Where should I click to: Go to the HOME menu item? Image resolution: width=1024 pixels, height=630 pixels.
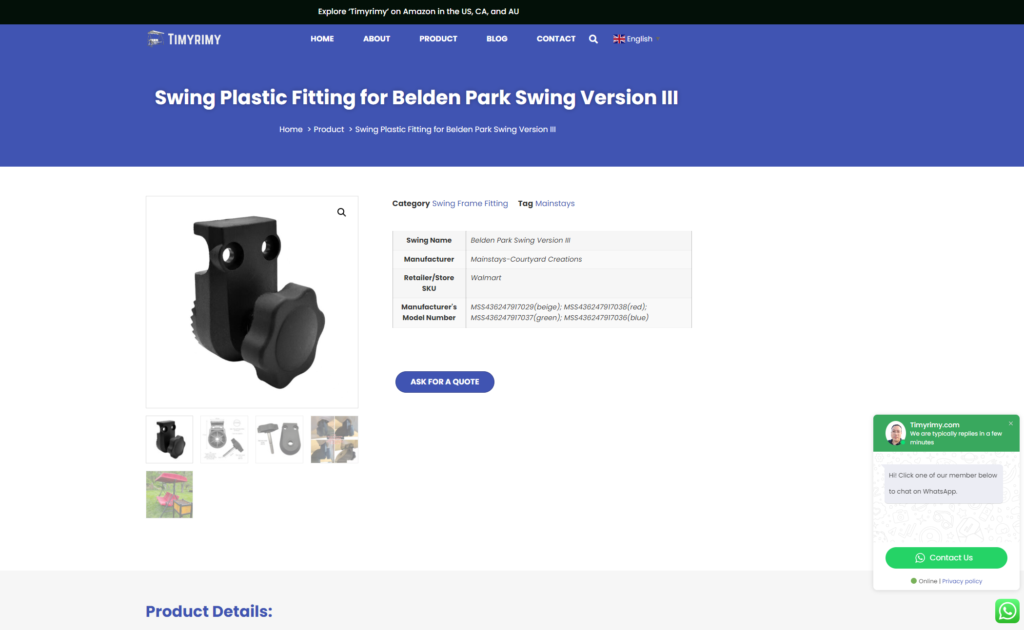pos(322,39)
